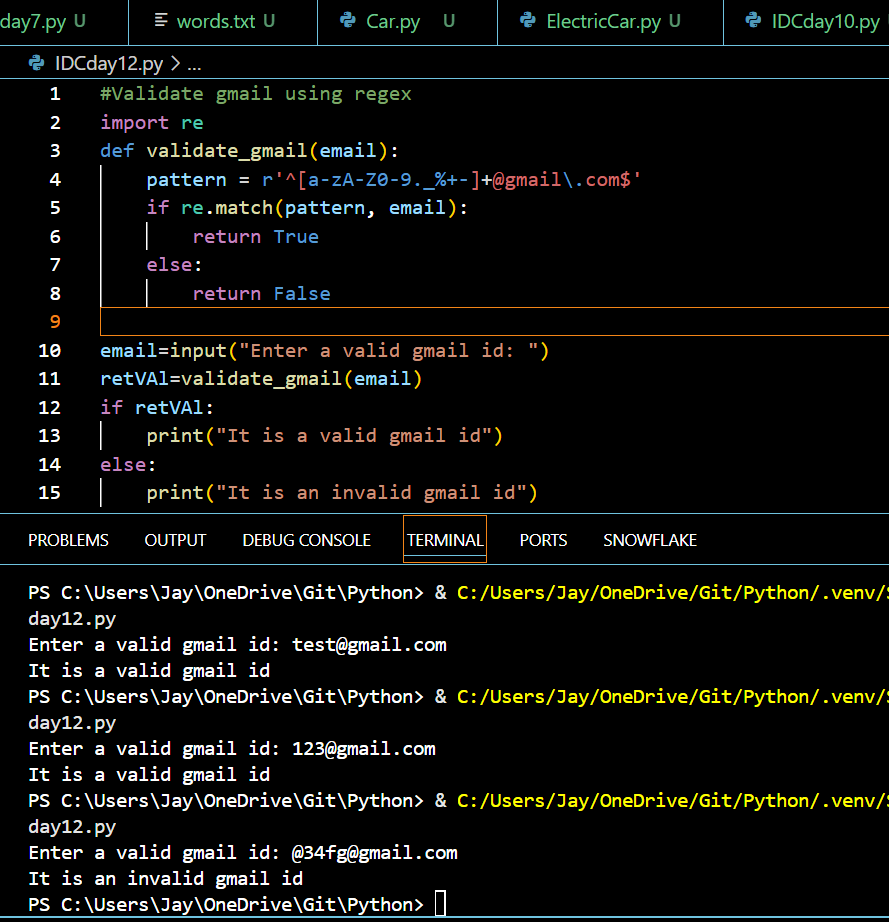Click terminal text '123@gmail.com'

coord(364,749)
